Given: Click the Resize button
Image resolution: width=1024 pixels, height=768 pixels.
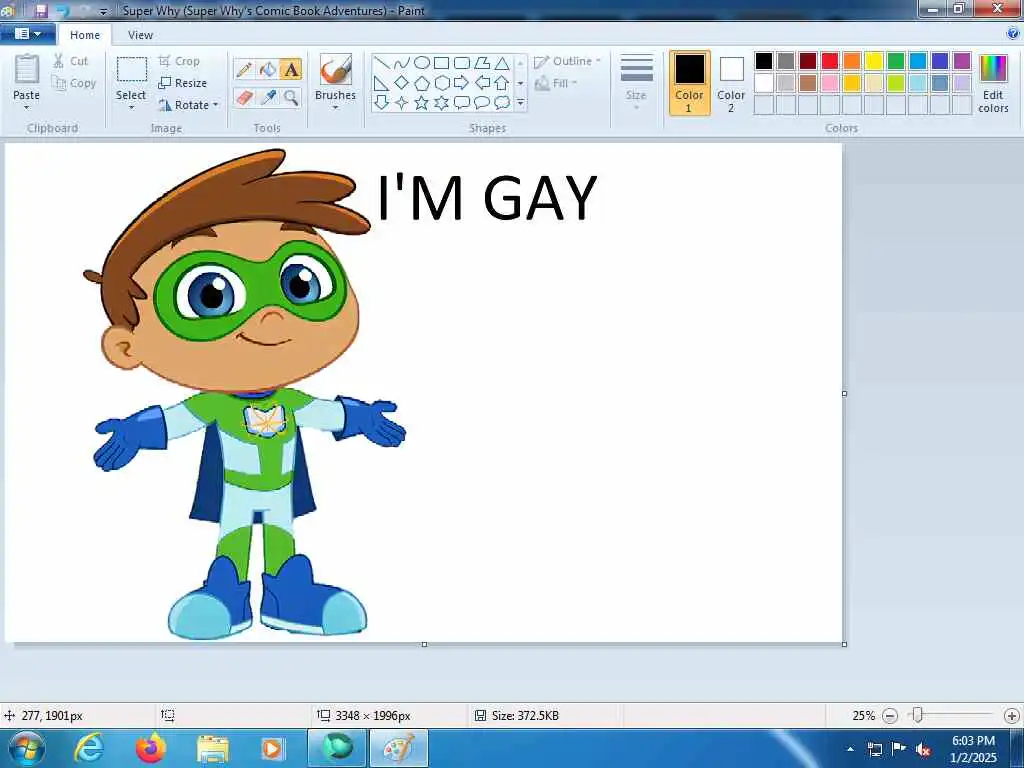Looking at the screenshot, I should click(x=183, y=83).
